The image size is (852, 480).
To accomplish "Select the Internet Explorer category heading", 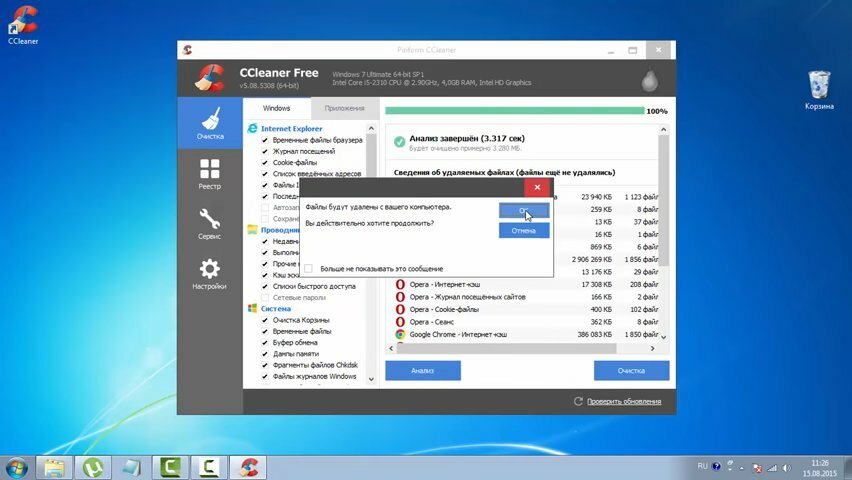I will [292, 129].
